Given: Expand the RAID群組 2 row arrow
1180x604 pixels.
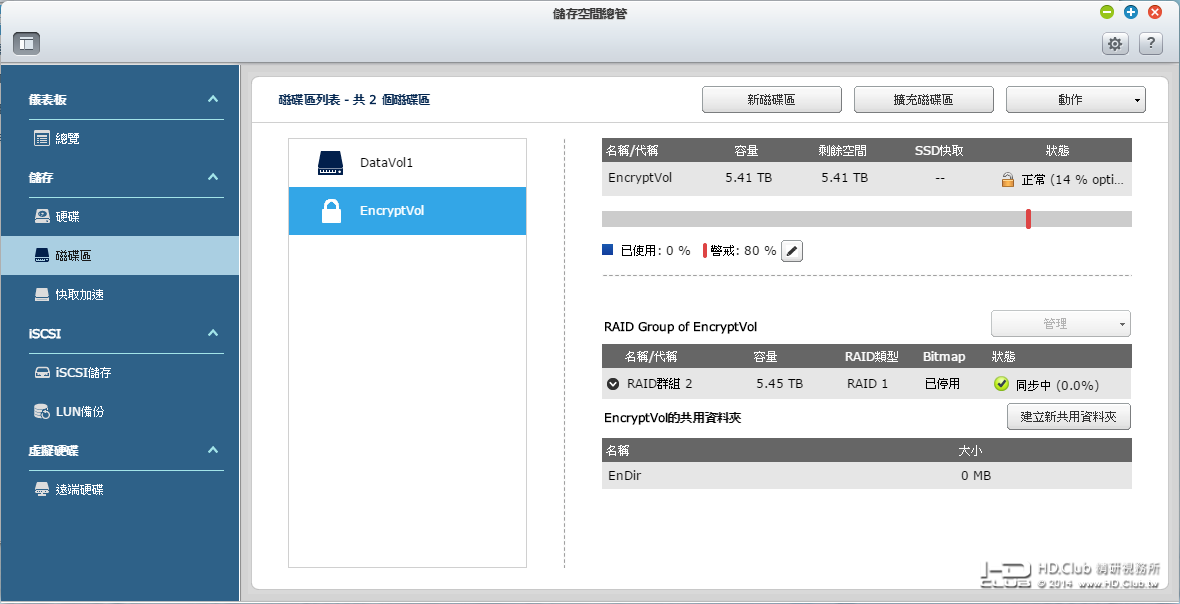Looking at the screenshot, I should click(x=613, y=384).
